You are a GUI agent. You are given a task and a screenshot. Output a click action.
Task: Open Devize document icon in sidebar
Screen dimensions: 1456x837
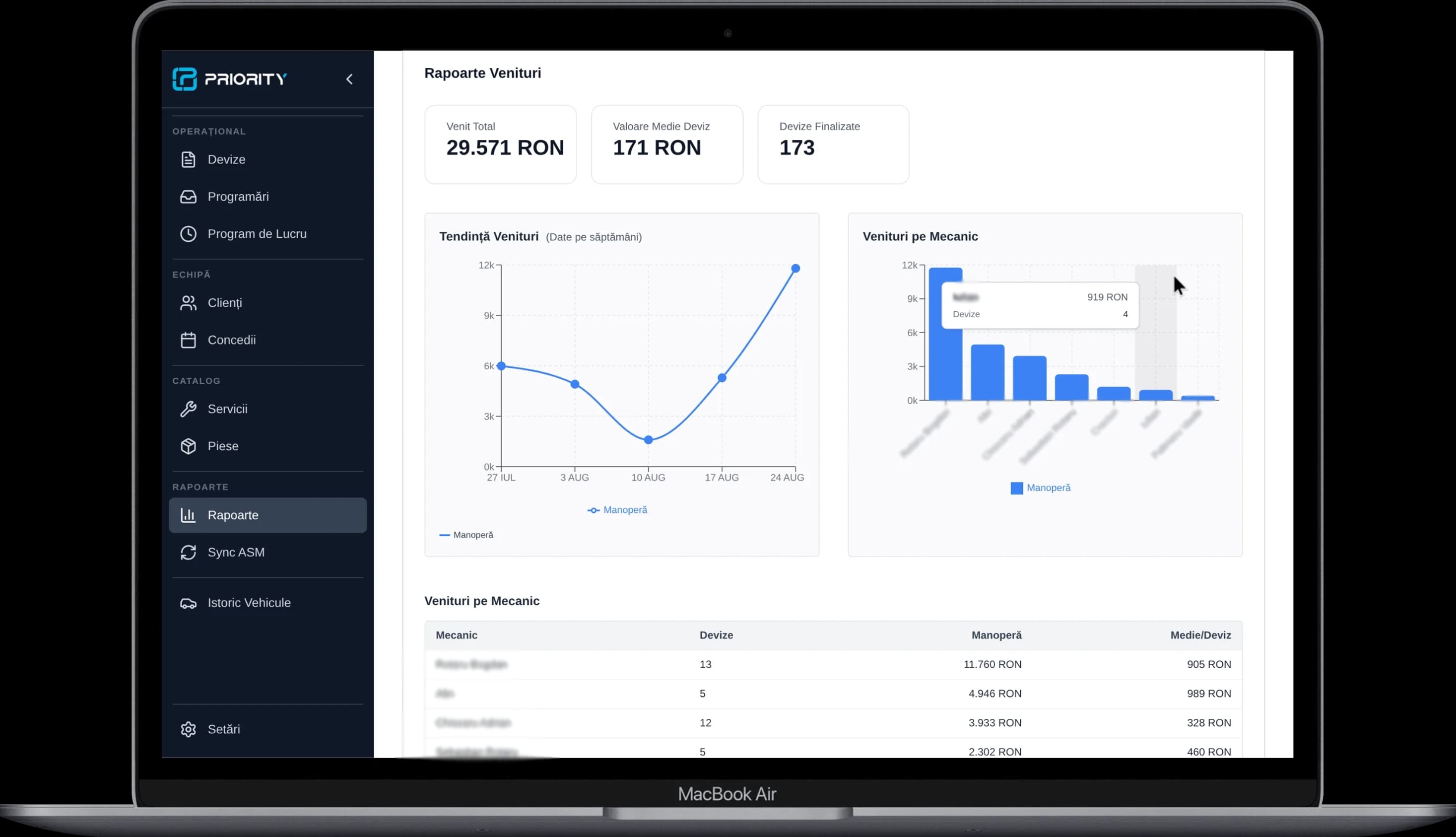189,159
